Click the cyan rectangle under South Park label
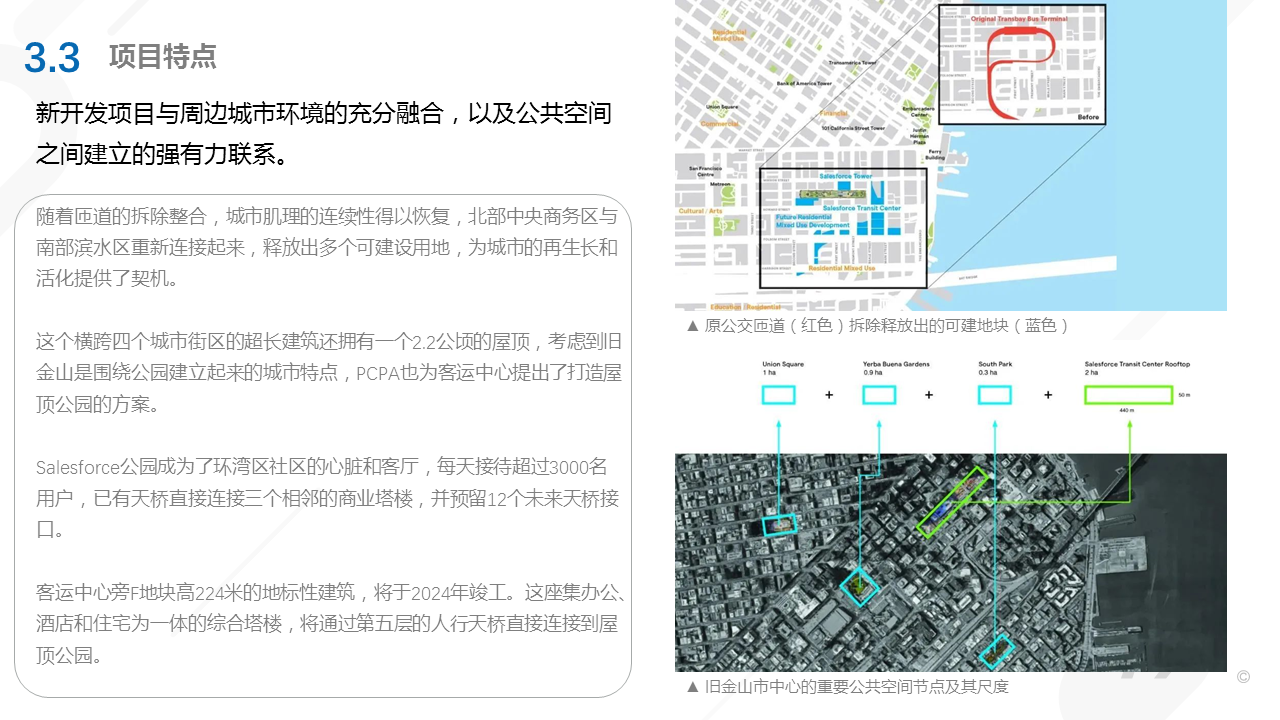This screenshot has width=1280, height=720. coord(995,395)
